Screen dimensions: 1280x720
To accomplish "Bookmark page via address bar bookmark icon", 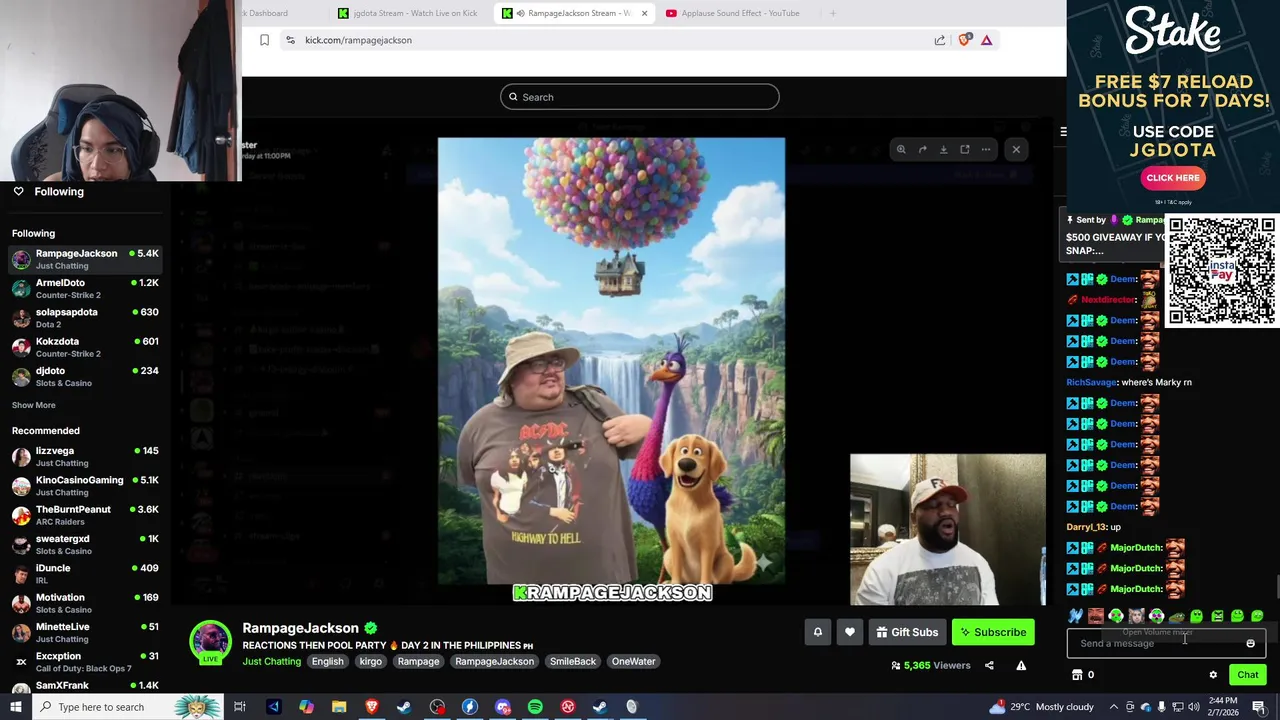I will pos(264,40).
